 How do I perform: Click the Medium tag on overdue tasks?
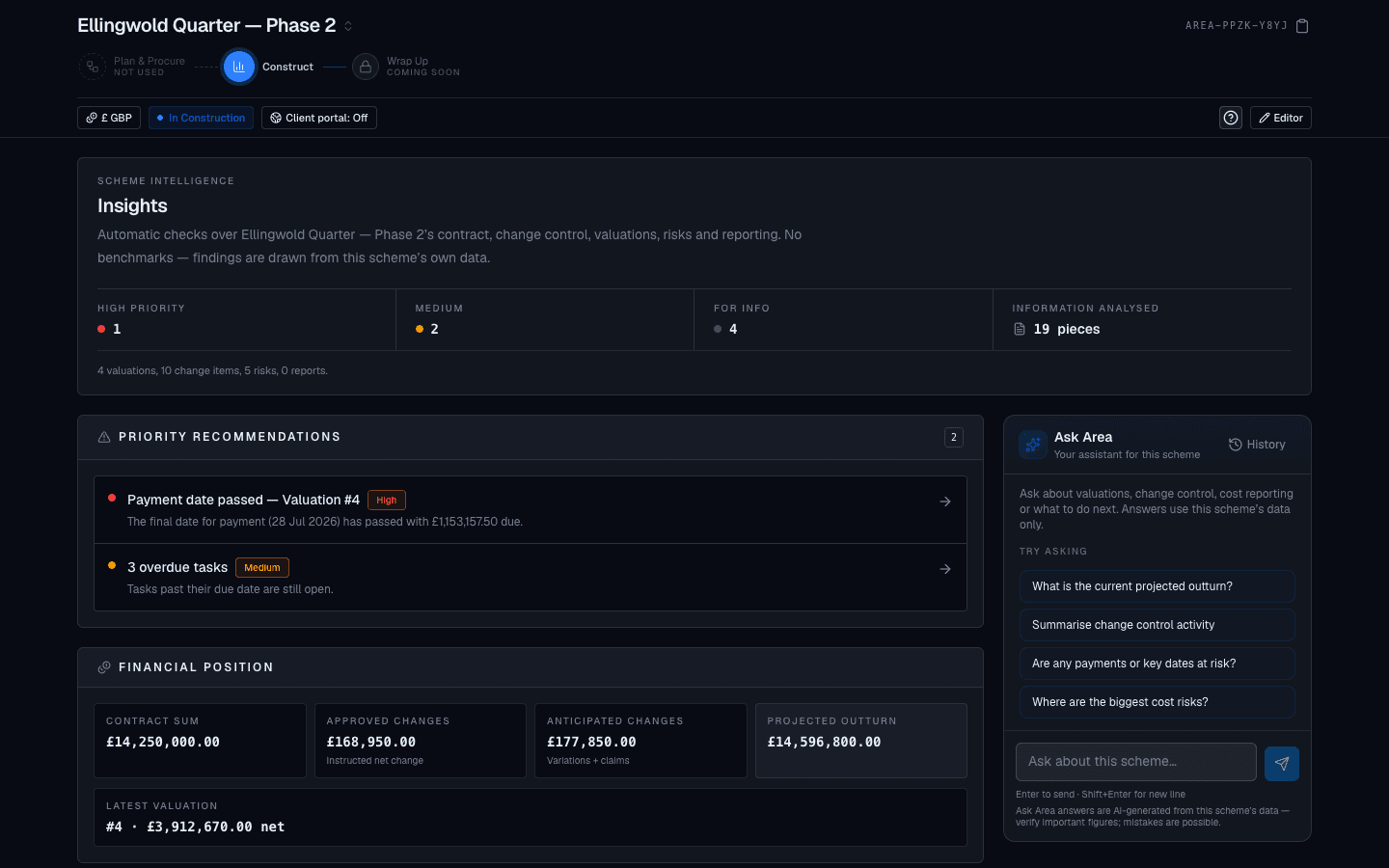tap(262, 567)
